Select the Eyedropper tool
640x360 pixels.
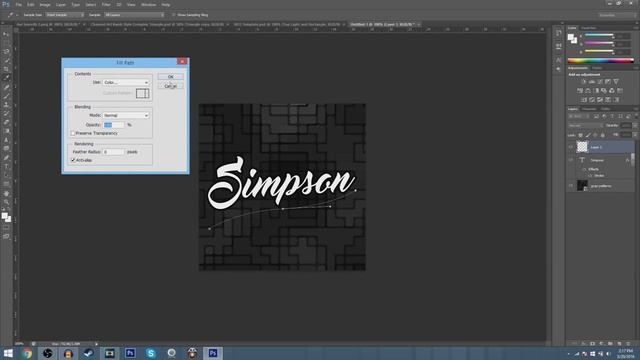(x=7, y=78)
